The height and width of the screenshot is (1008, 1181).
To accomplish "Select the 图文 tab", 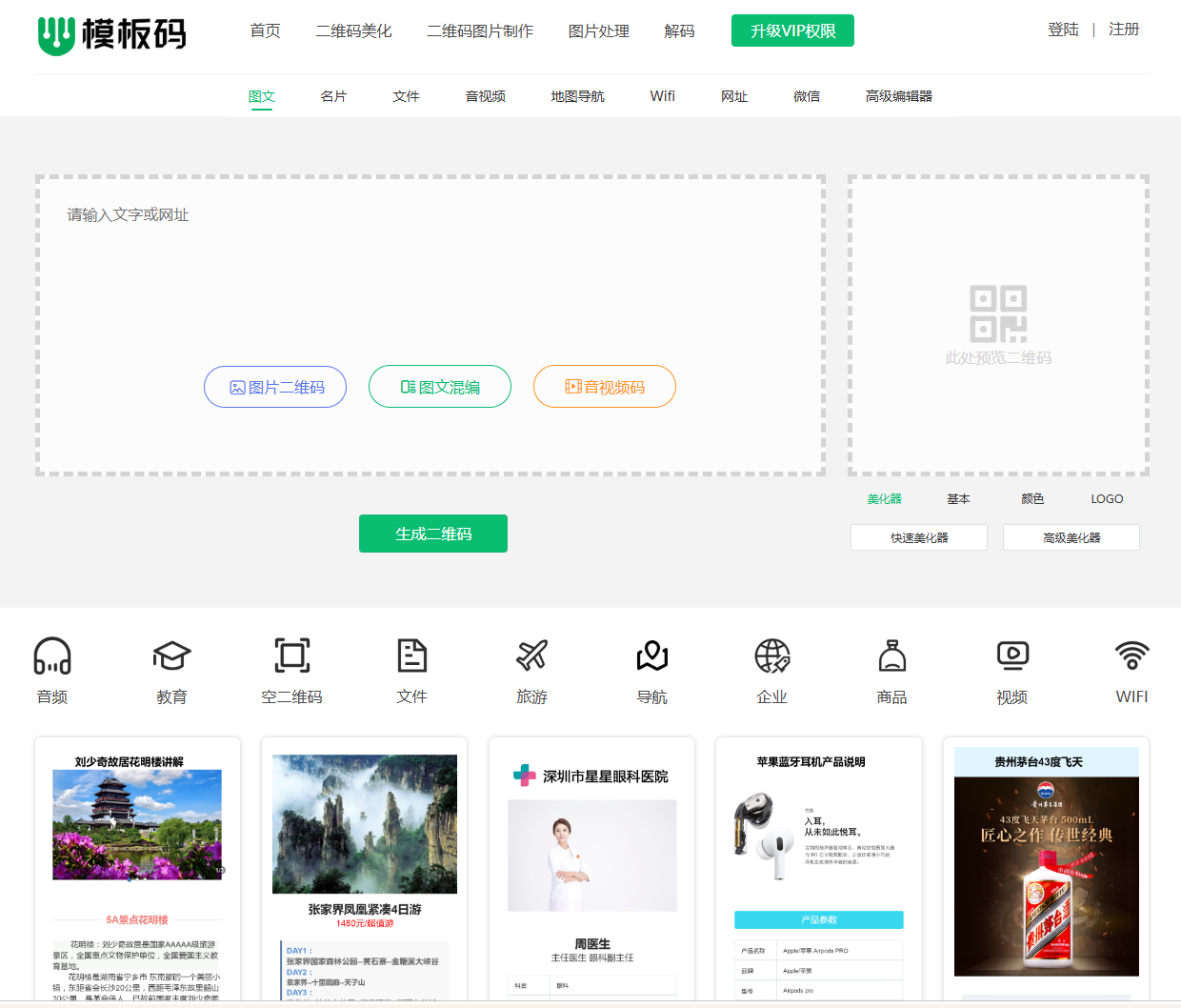I will click(x=262, y=96).
